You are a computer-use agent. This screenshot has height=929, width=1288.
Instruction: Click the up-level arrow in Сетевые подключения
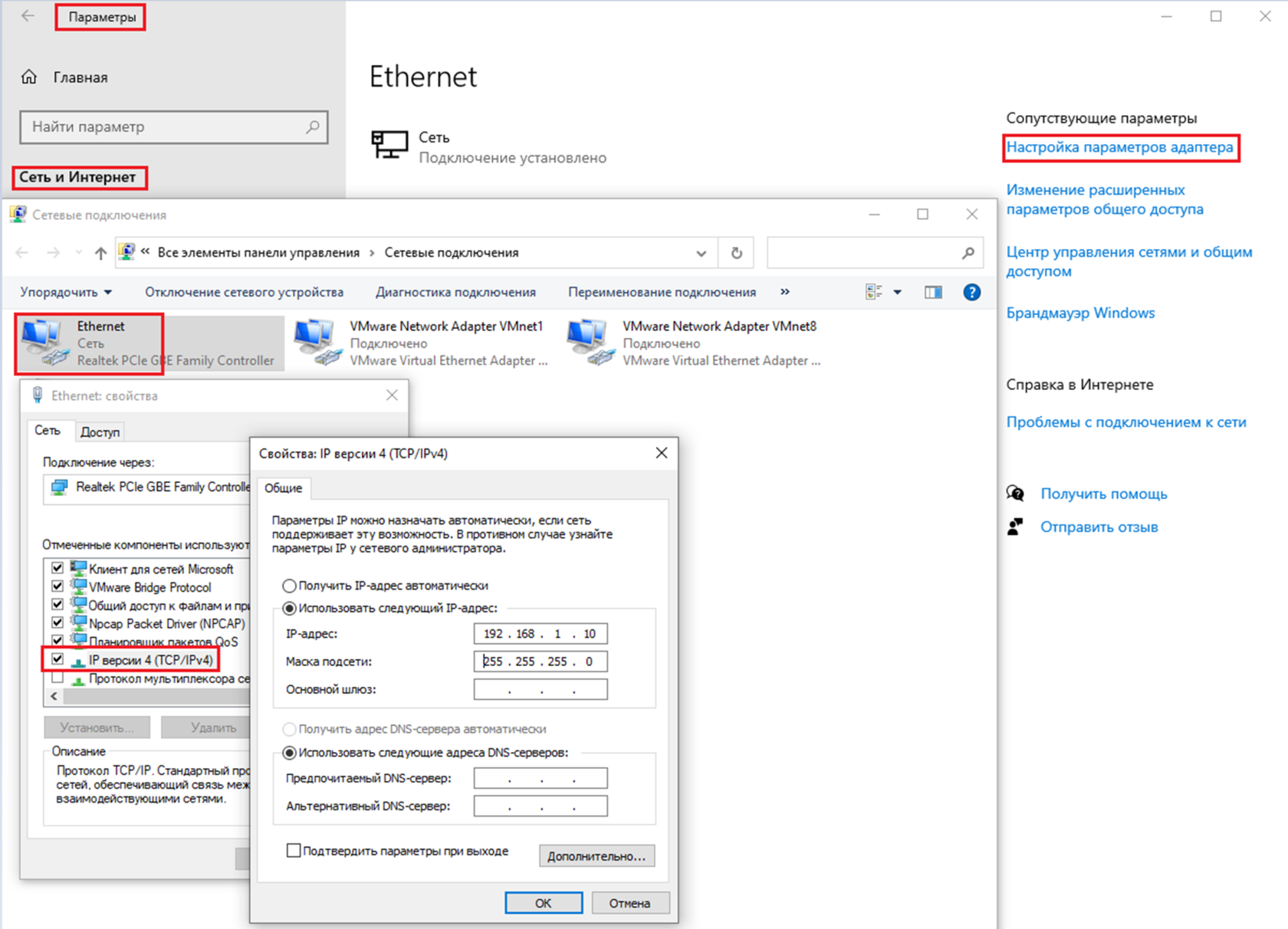click(100, 253)
